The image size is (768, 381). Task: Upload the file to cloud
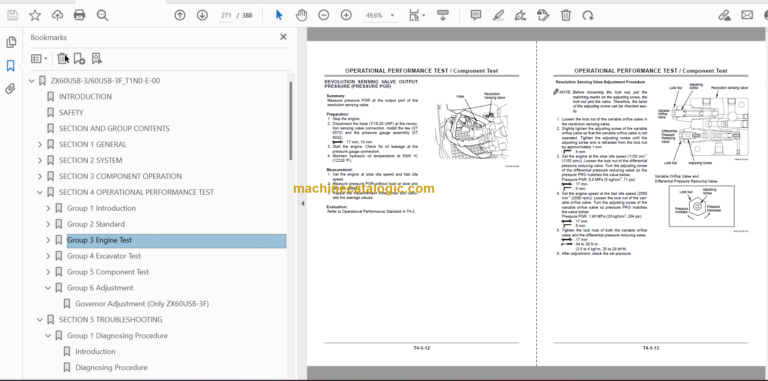point(57,15)
